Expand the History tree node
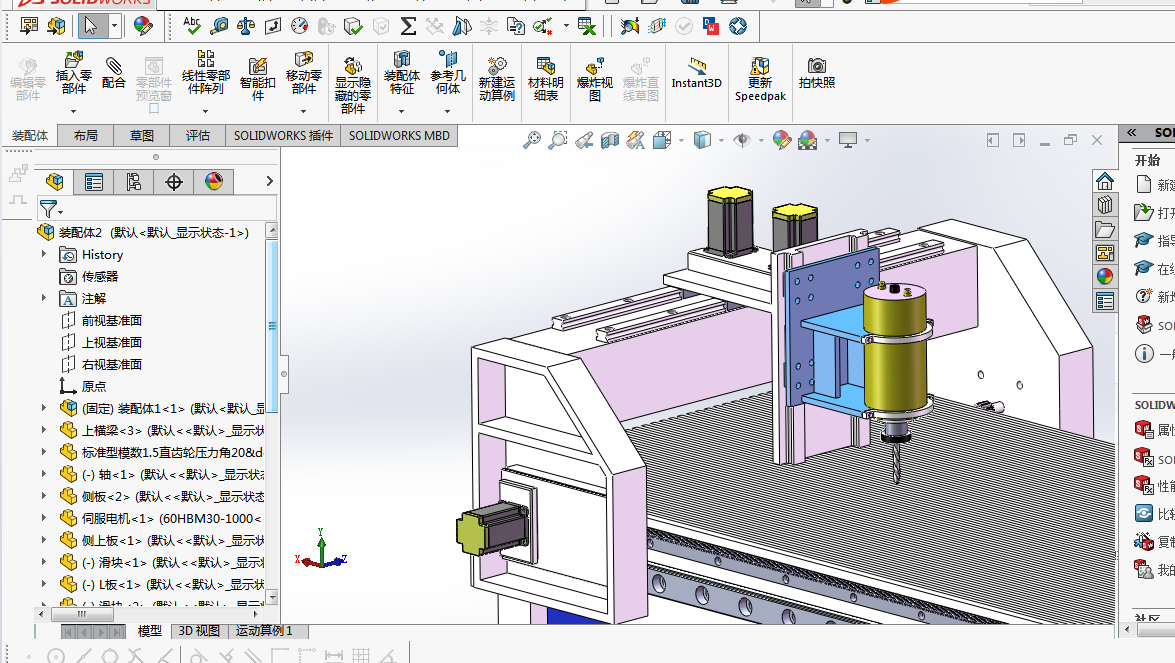 [x=43, y=255]
